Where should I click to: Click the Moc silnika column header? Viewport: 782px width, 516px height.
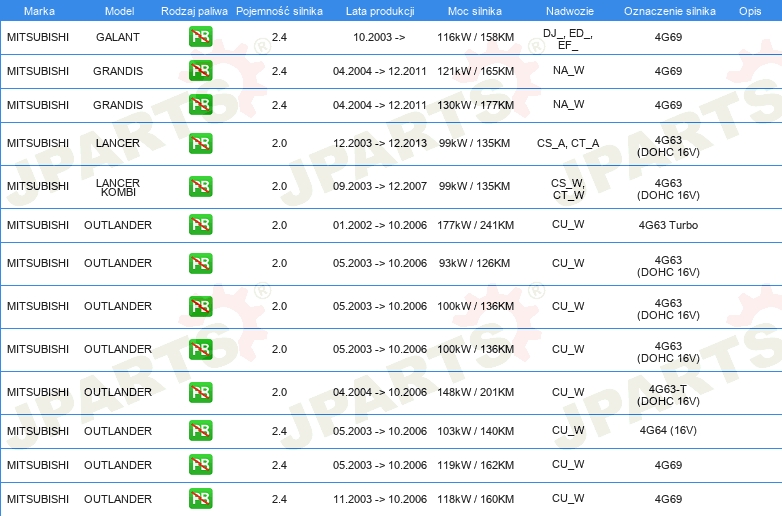point(475,11)
